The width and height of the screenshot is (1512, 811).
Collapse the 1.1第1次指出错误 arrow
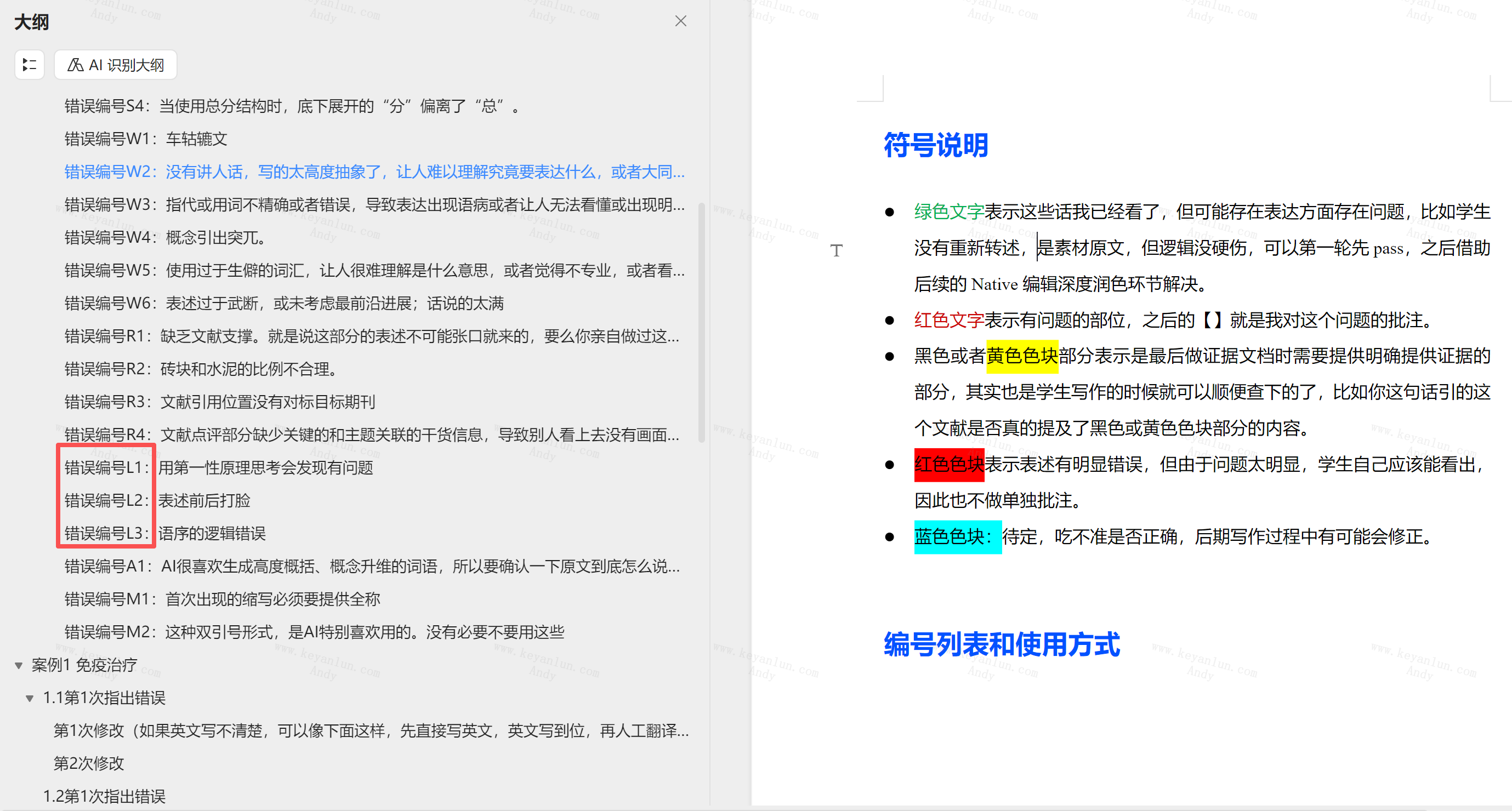[30, 698]
